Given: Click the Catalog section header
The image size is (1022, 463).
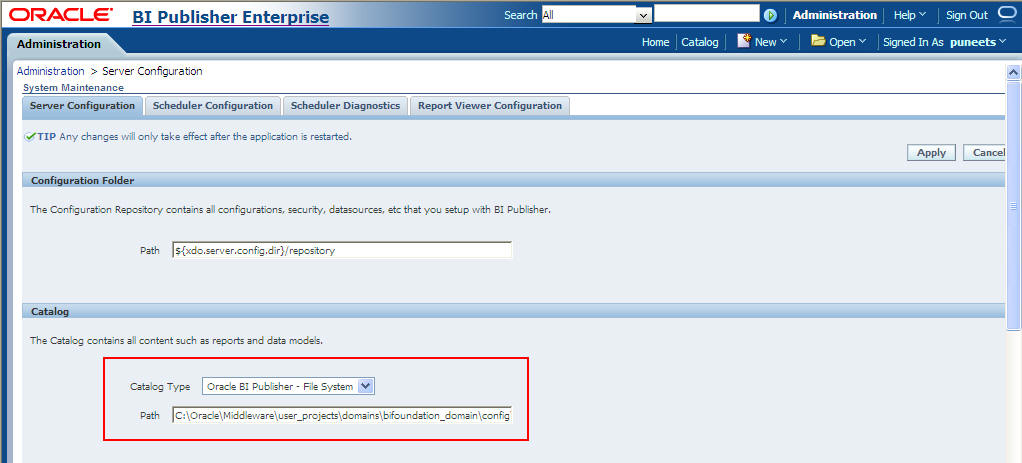Looking at the screenshot, I should point(513,312).
